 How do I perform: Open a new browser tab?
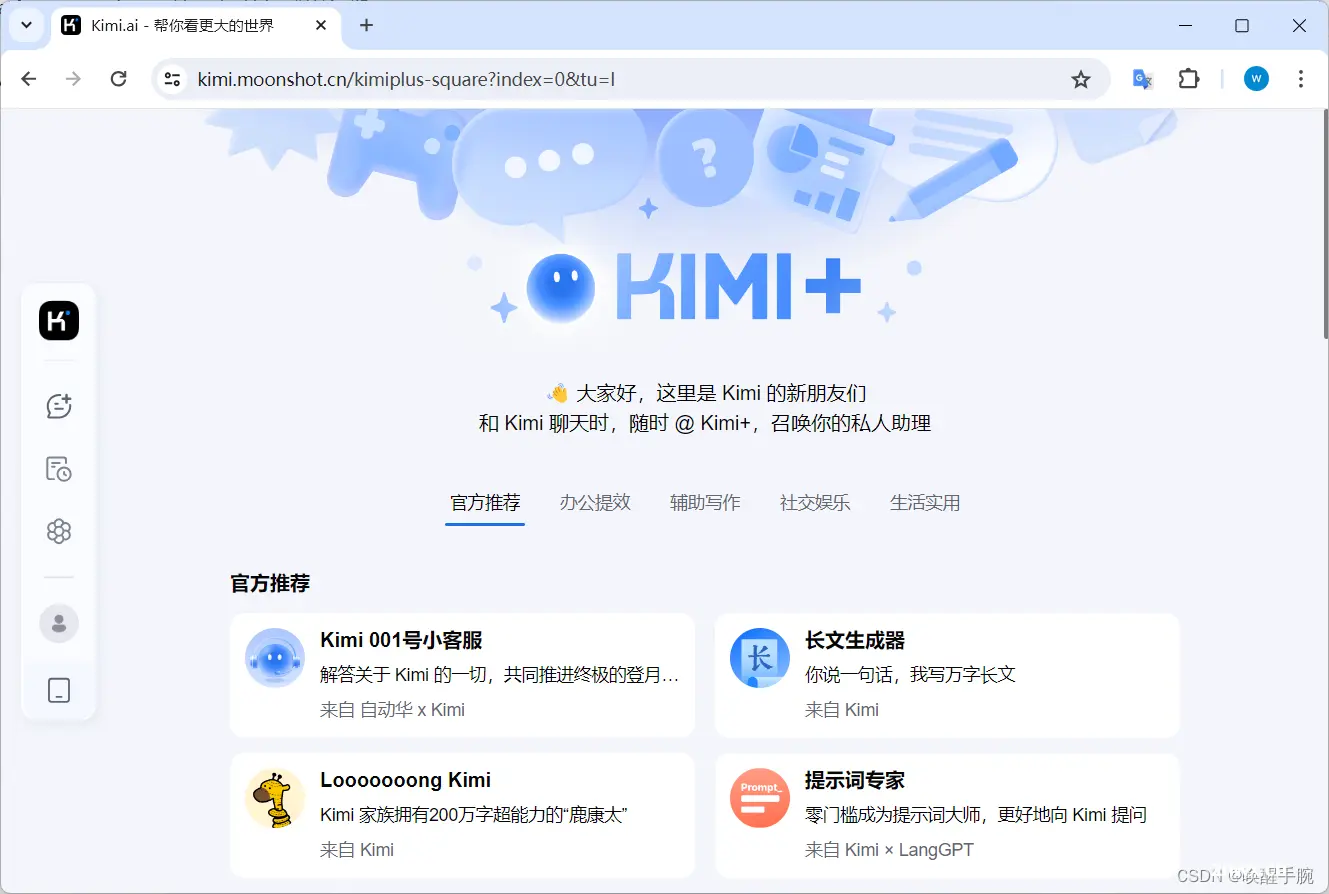click(366, 25)
